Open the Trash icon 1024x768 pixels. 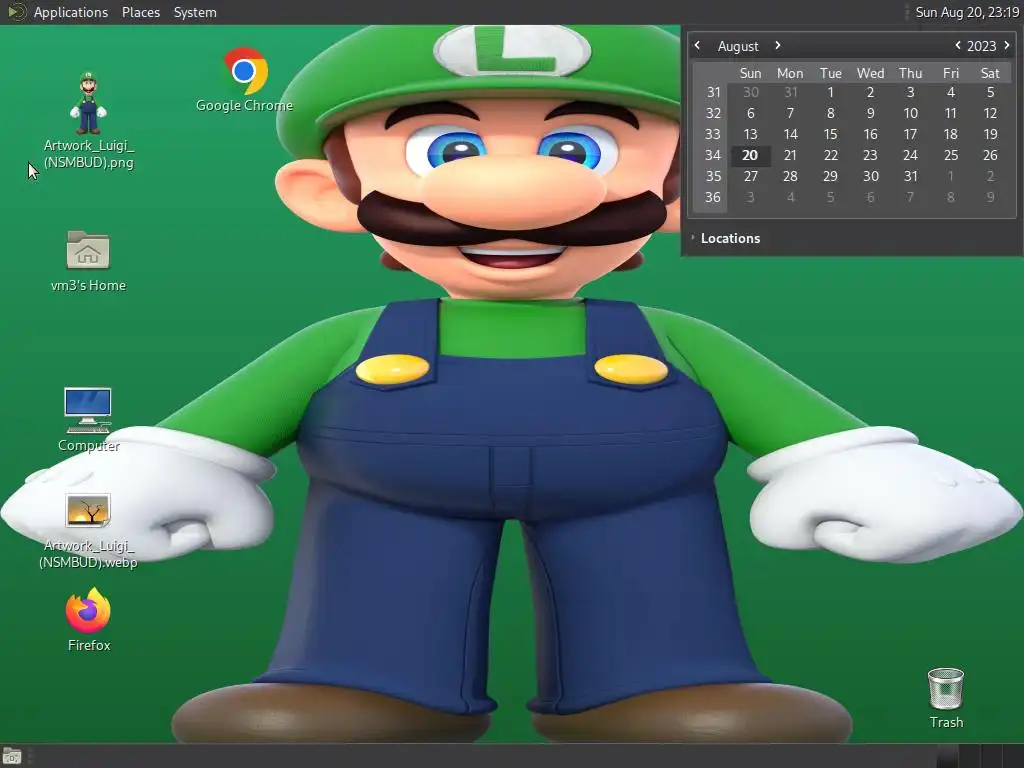coord(946,697)
